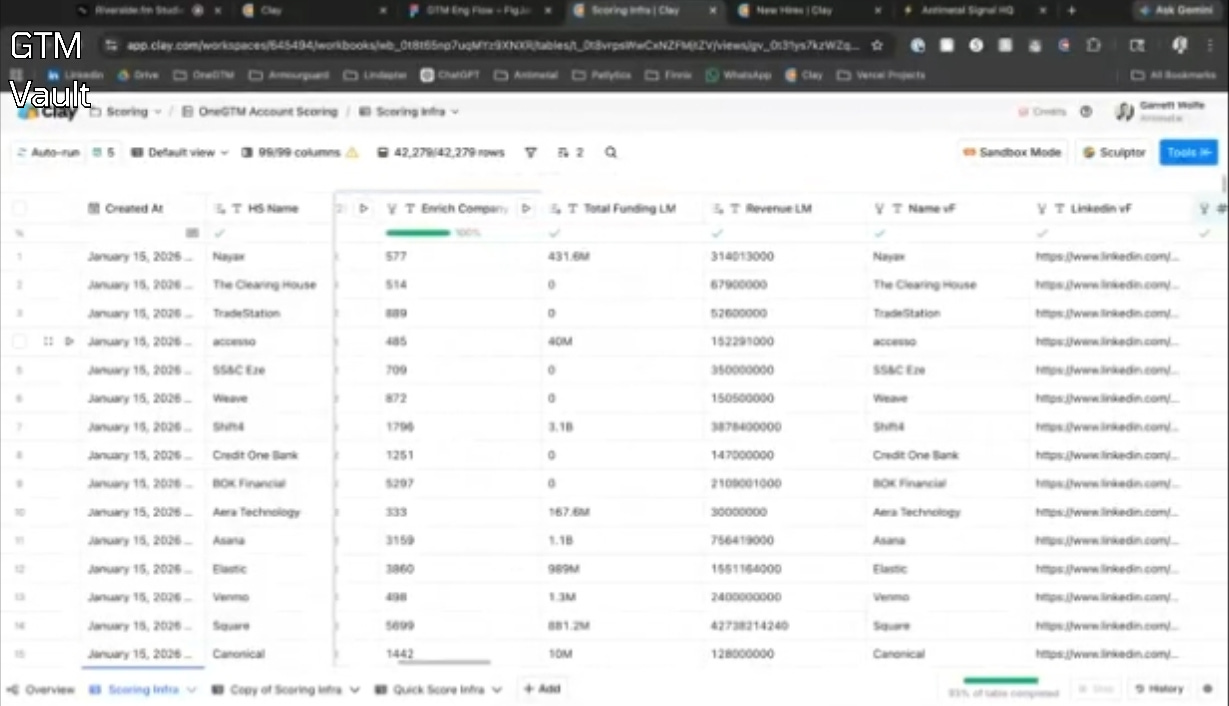Viewport: 1229px width, 706px height.
Task: Add a new table with Add button
Action: point(541,689)
